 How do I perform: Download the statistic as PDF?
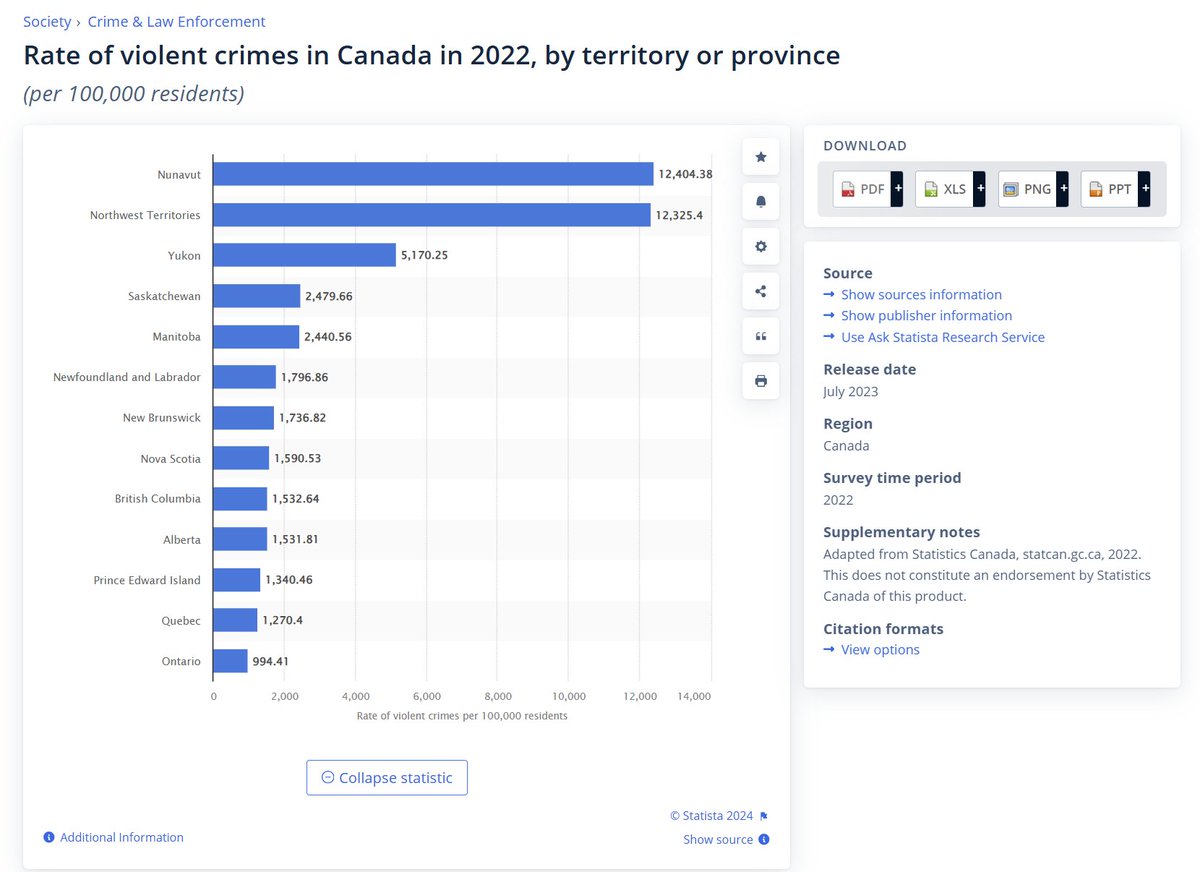pyautogui.click(x=868, y=188)
